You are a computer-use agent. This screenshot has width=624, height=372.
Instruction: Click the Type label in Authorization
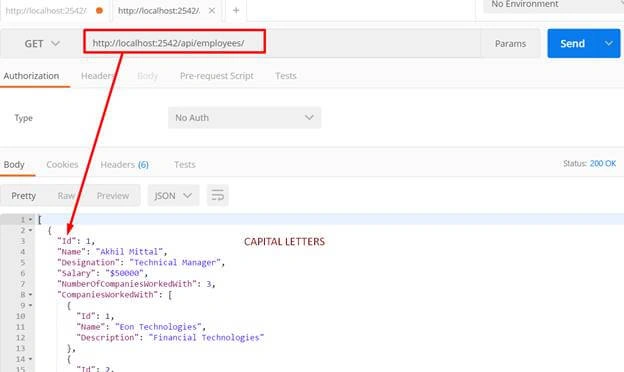[x=23, y=118]
